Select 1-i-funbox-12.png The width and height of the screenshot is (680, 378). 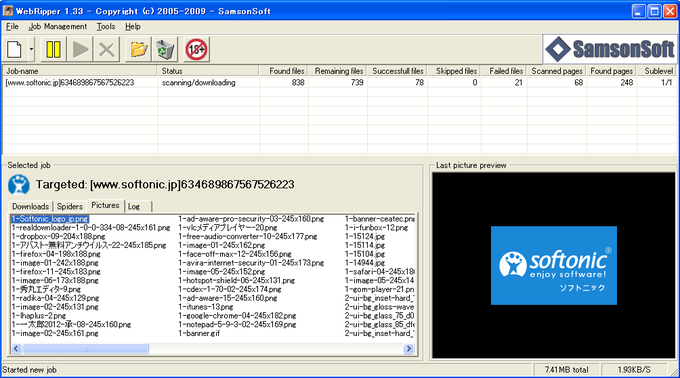[x=376, y=228]
